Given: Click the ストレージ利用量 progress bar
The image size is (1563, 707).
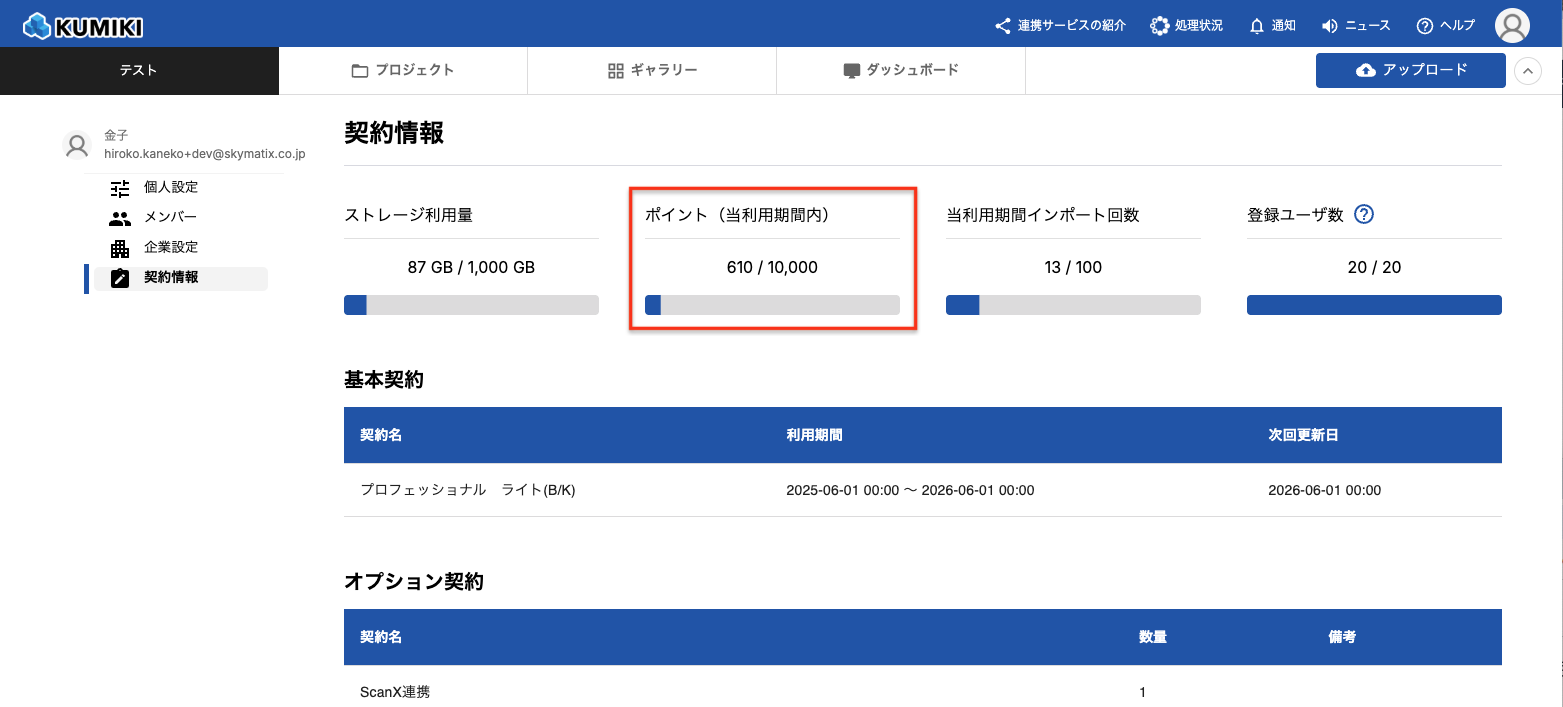Looking at the screenshot, I should click(x=471, y=305).
